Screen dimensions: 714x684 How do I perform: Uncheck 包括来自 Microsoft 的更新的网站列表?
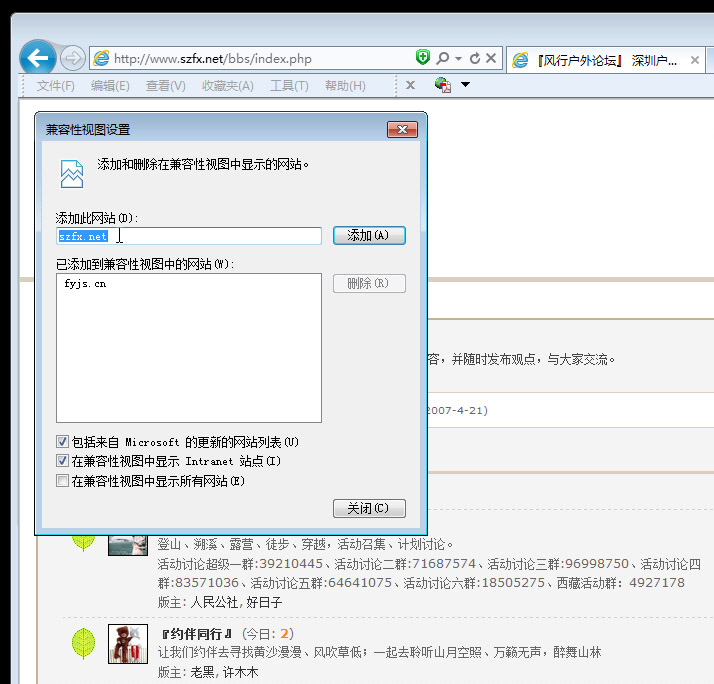62,441
